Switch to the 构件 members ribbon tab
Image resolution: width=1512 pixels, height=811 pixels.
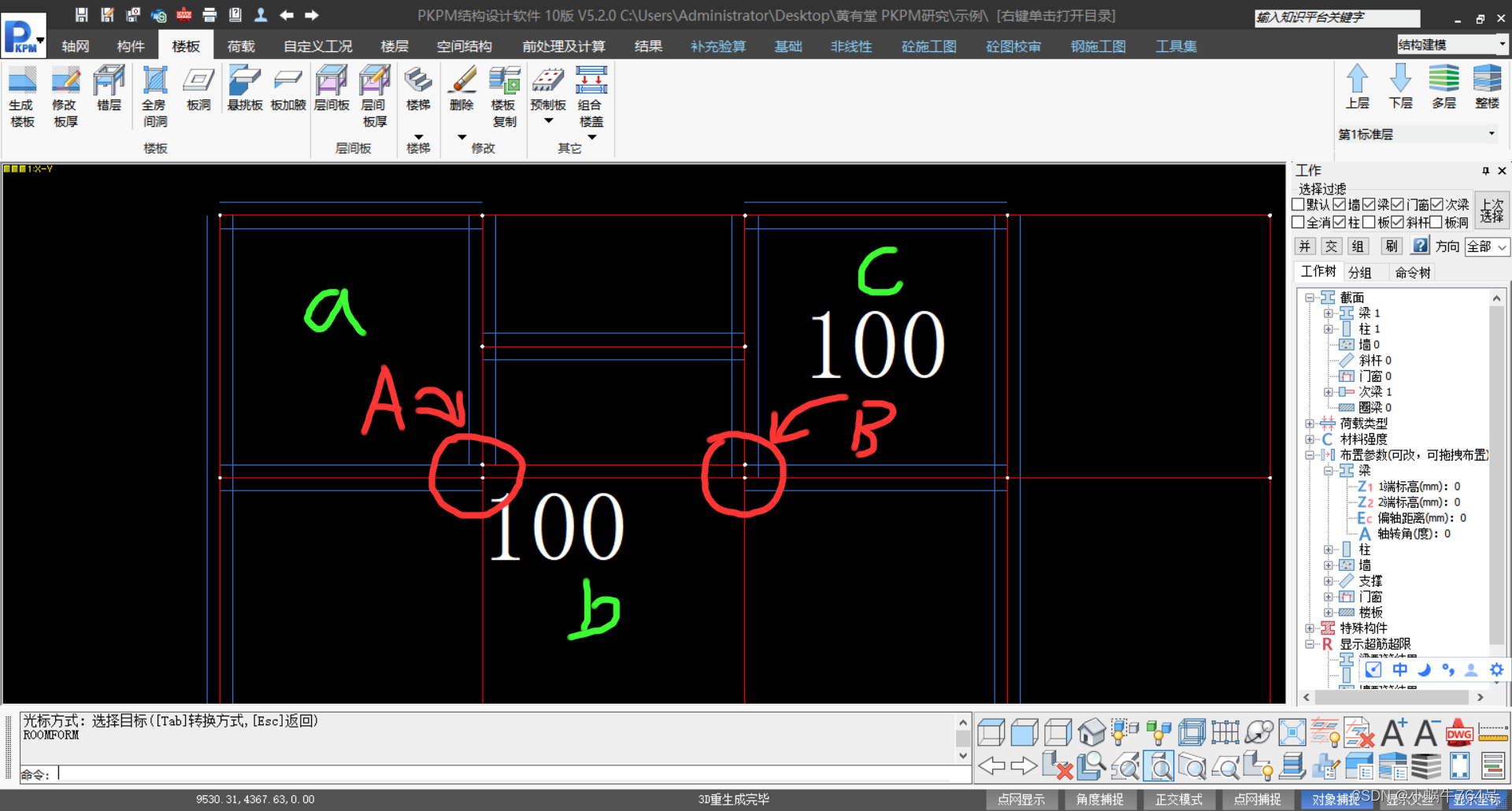tap(131, 46)
